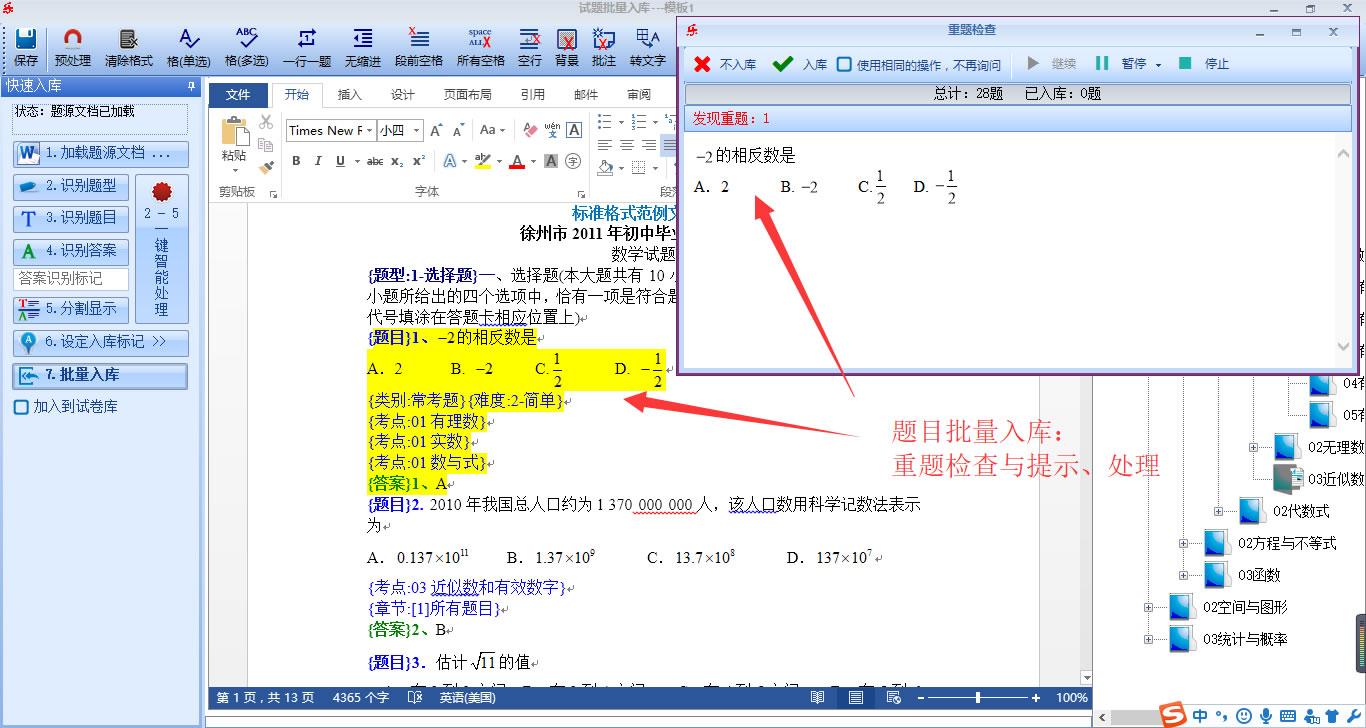Image resolution: width=1366 pixels, height=728 pixels.
Task: Switch to the 设计 ribbon tab
Action: 403,95
